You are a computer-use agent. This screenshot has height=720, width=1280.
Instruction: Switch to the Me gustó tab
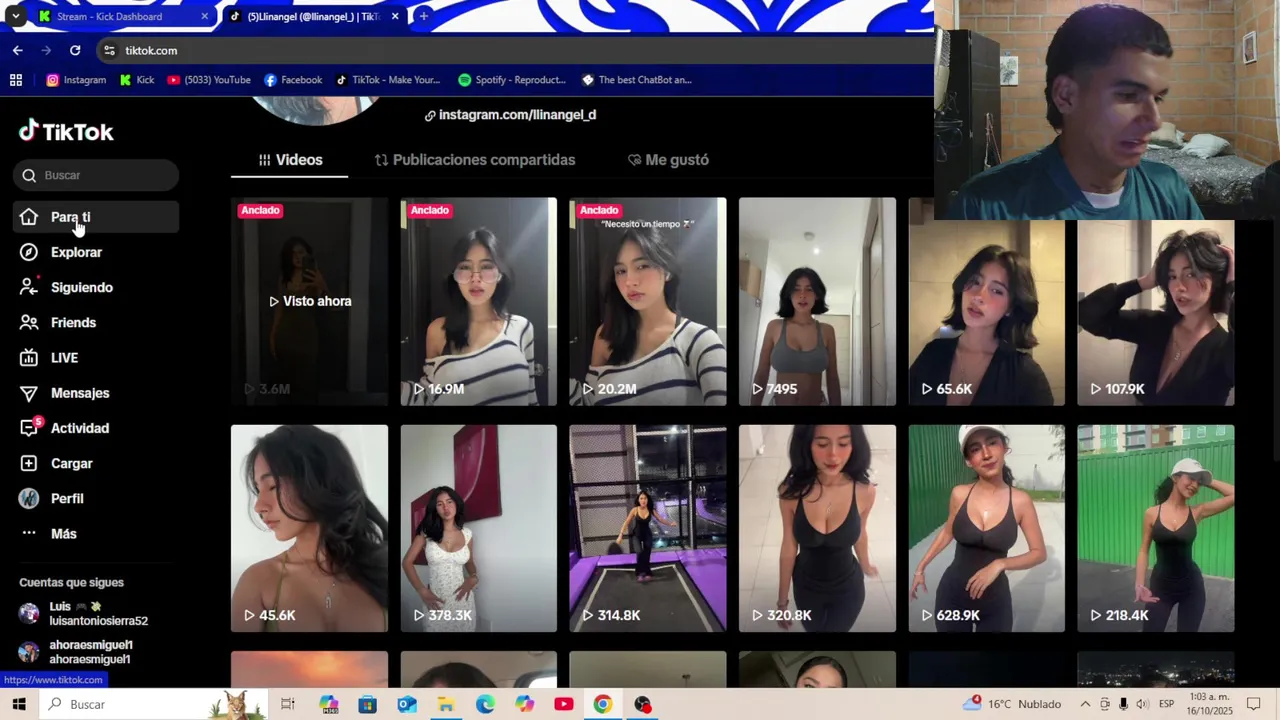tap(668, 160)
